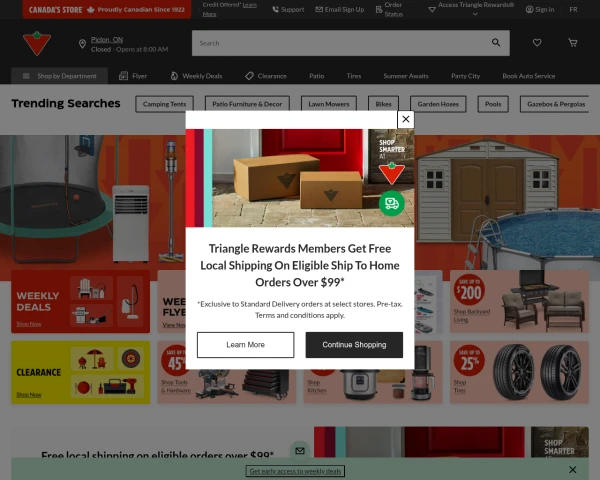Open the Tires navigation item

coord(354,76)
